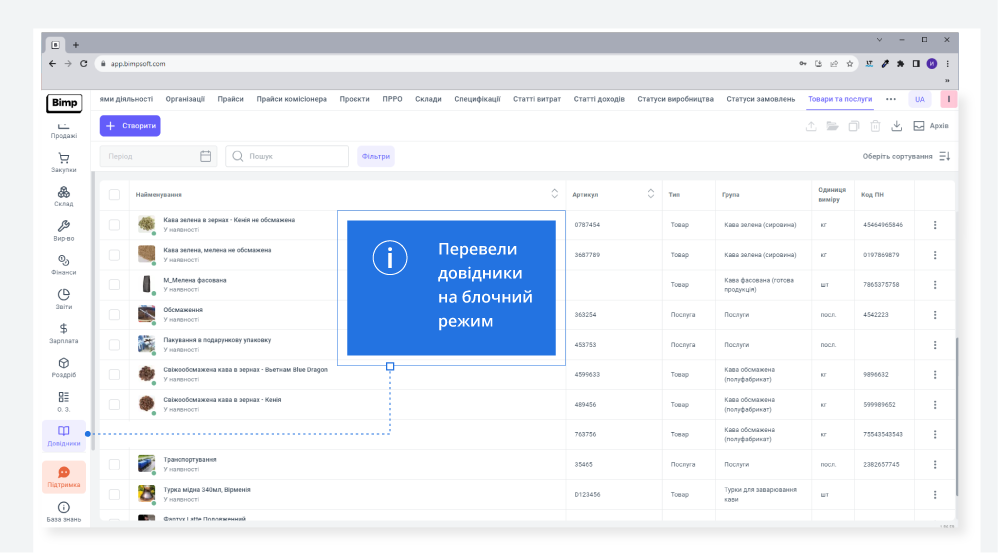Open the Статті витрат tab
Image resolution: width=1000 pixels, height=554 pixels.
coord(537,99)
